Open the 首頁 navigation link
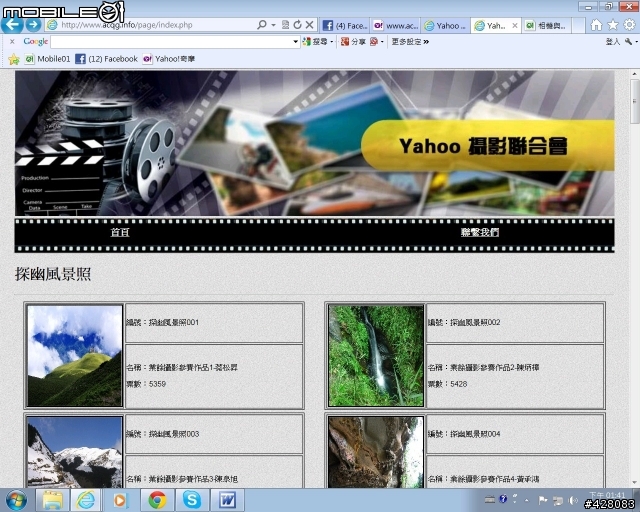 [120, 232]
